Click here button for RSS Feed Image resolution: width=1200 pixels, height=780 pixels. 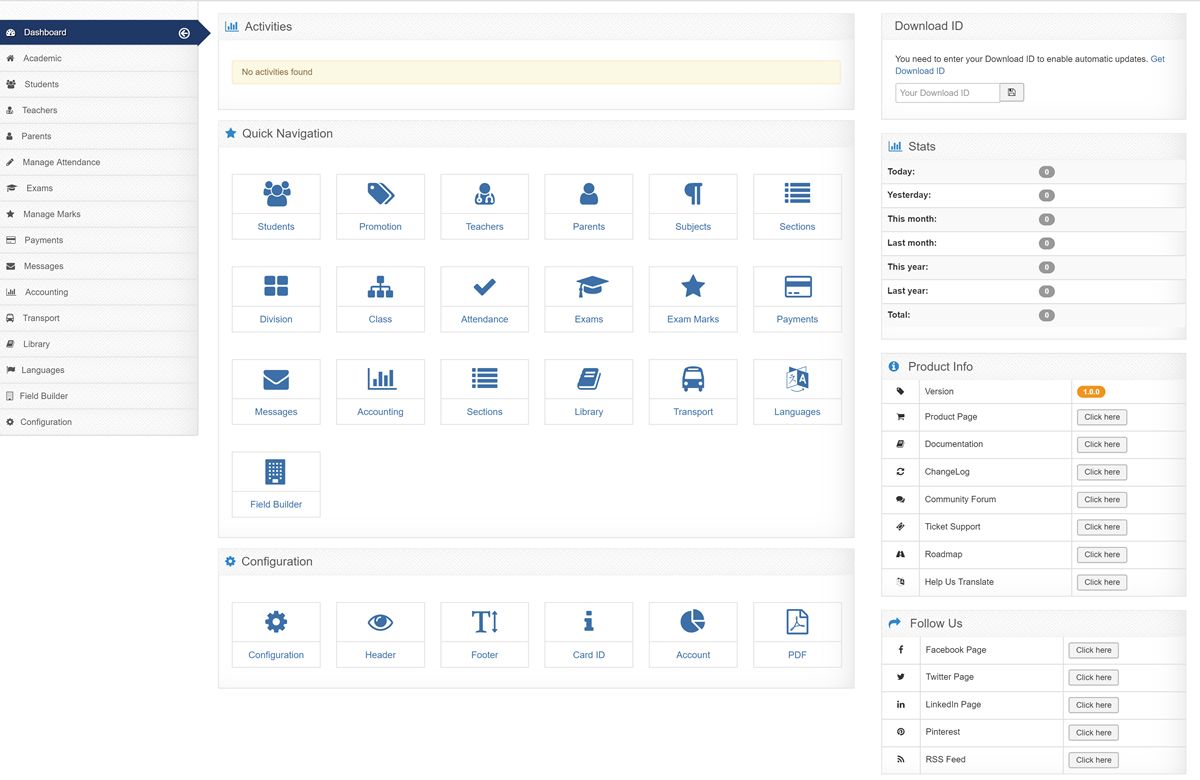pyautogui.click(x=1093, y=760)
